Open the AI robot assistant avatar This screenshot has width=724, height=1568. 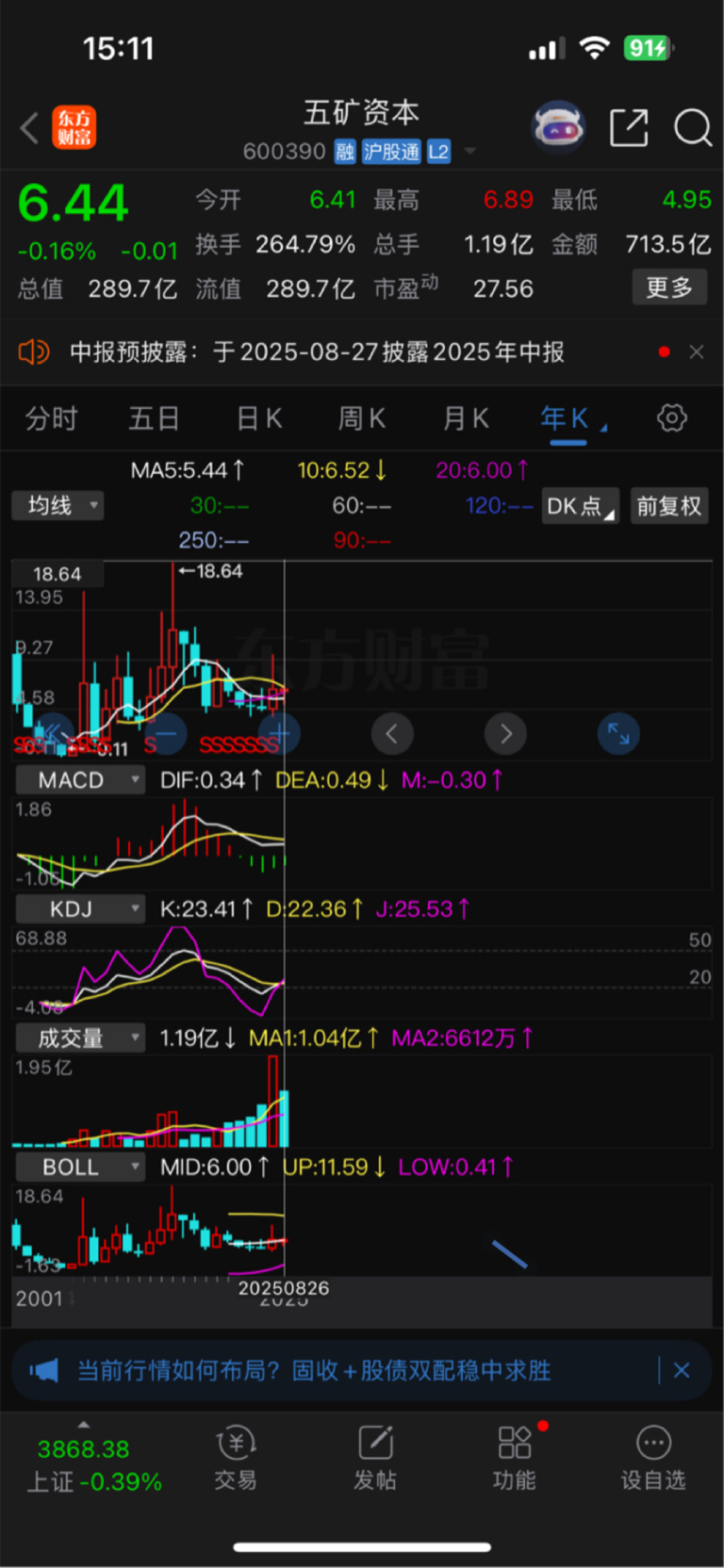(x=559, y=127)
